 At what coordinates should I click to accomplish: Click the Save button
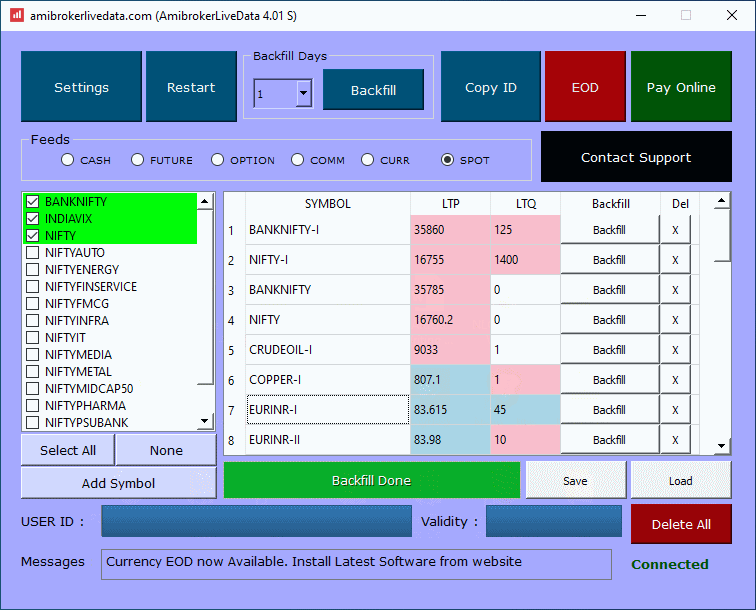point(576,480)
